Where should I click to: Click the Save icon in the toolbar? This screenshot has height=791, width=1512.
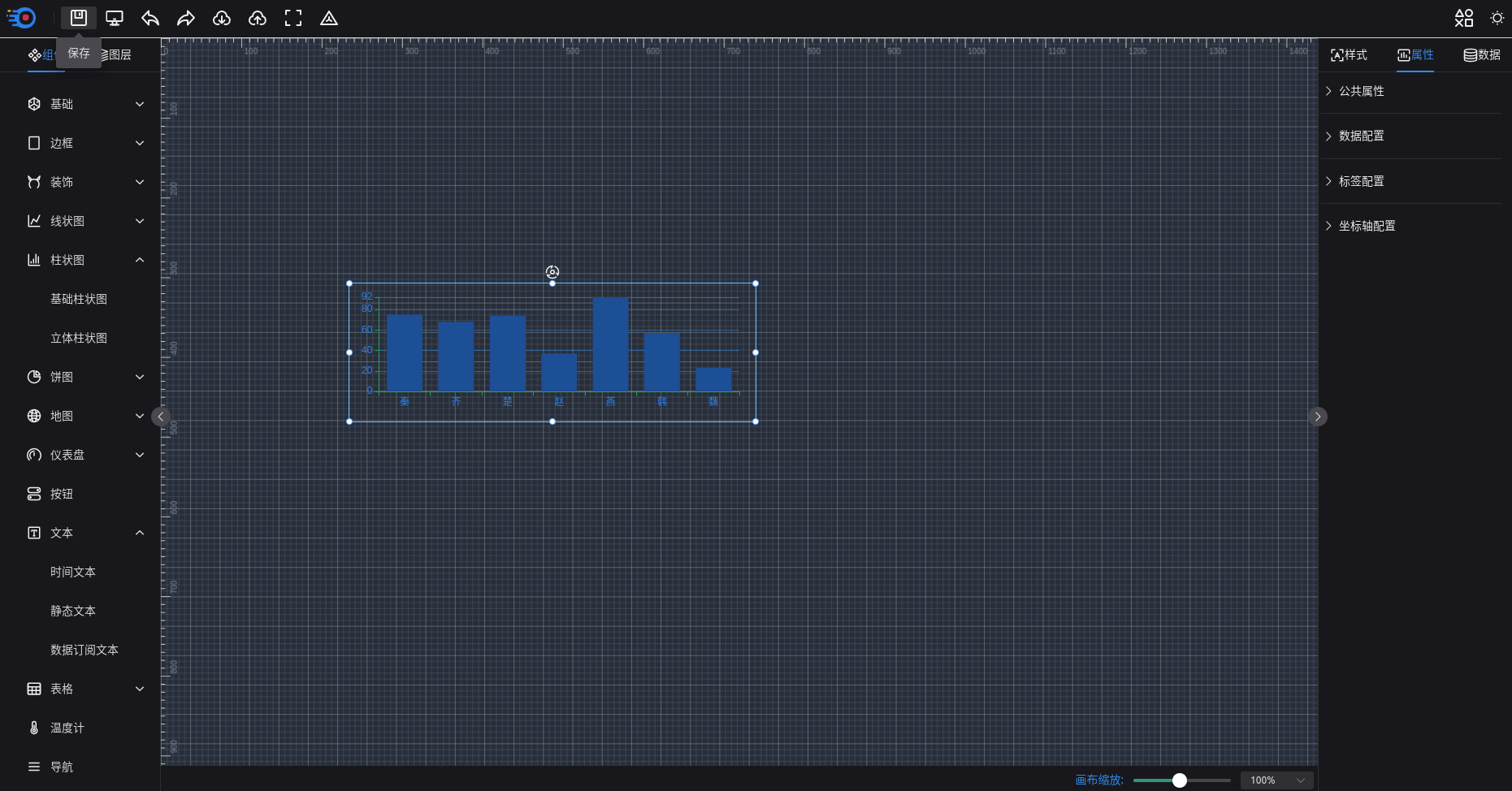click(x=79, y=18)
